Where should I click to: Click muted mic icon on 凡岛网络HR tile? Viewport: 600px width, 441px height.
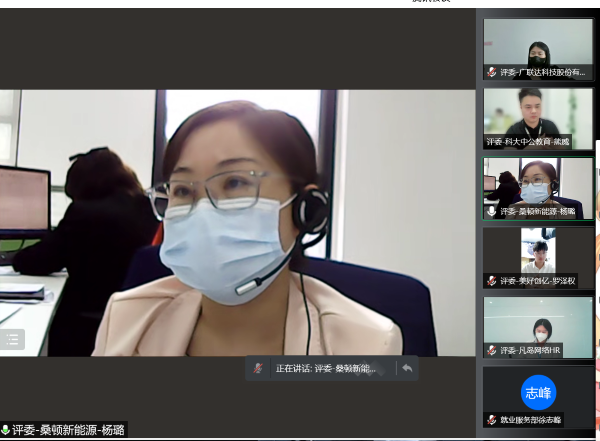(492, 350)
